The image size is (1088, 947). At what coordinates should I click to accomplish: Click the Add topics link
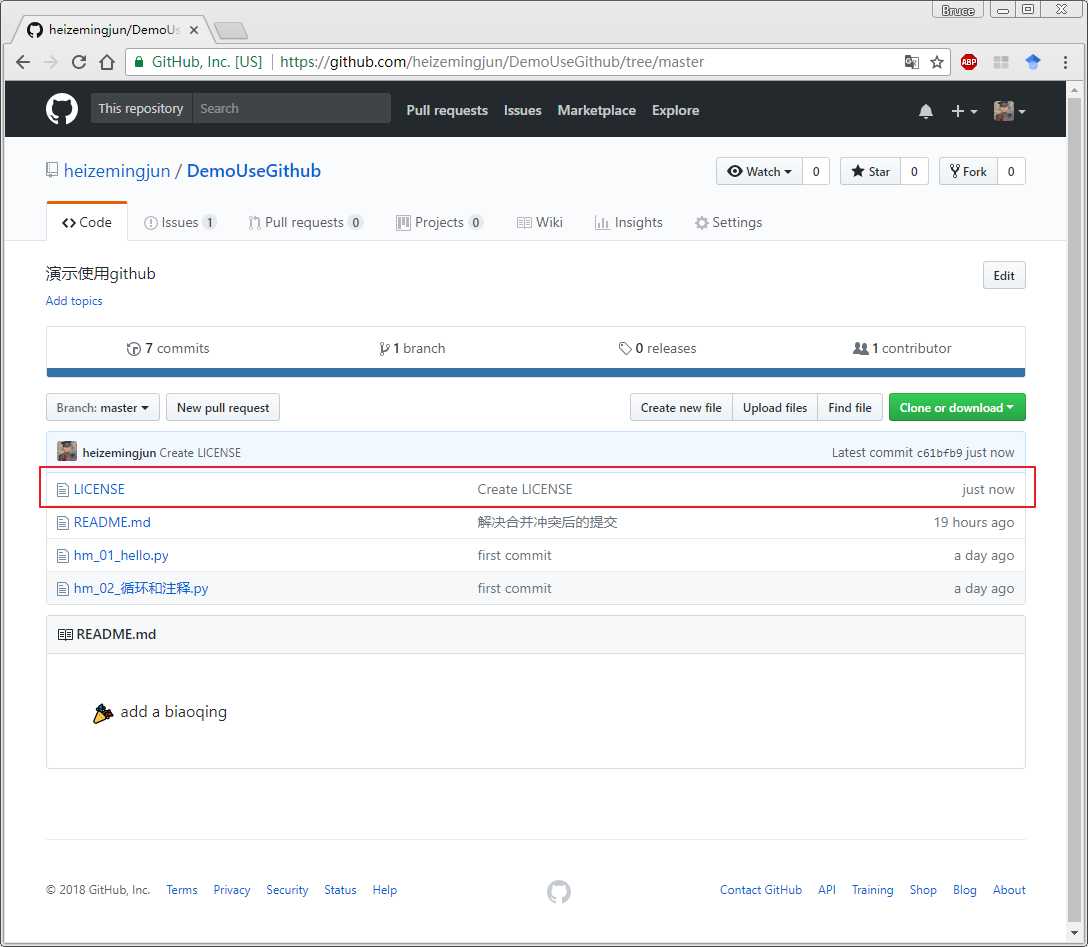point(74,300)
